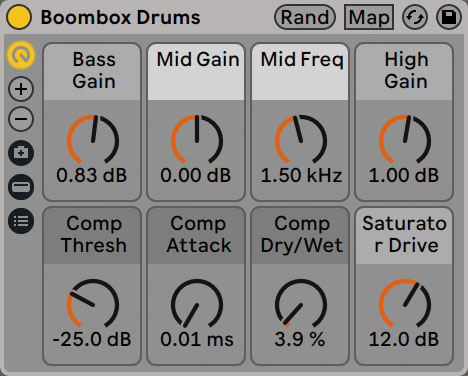Click the Comp Thresh knob
The image size is (468, 376).
pyautogui.click(x=93, y=303)
